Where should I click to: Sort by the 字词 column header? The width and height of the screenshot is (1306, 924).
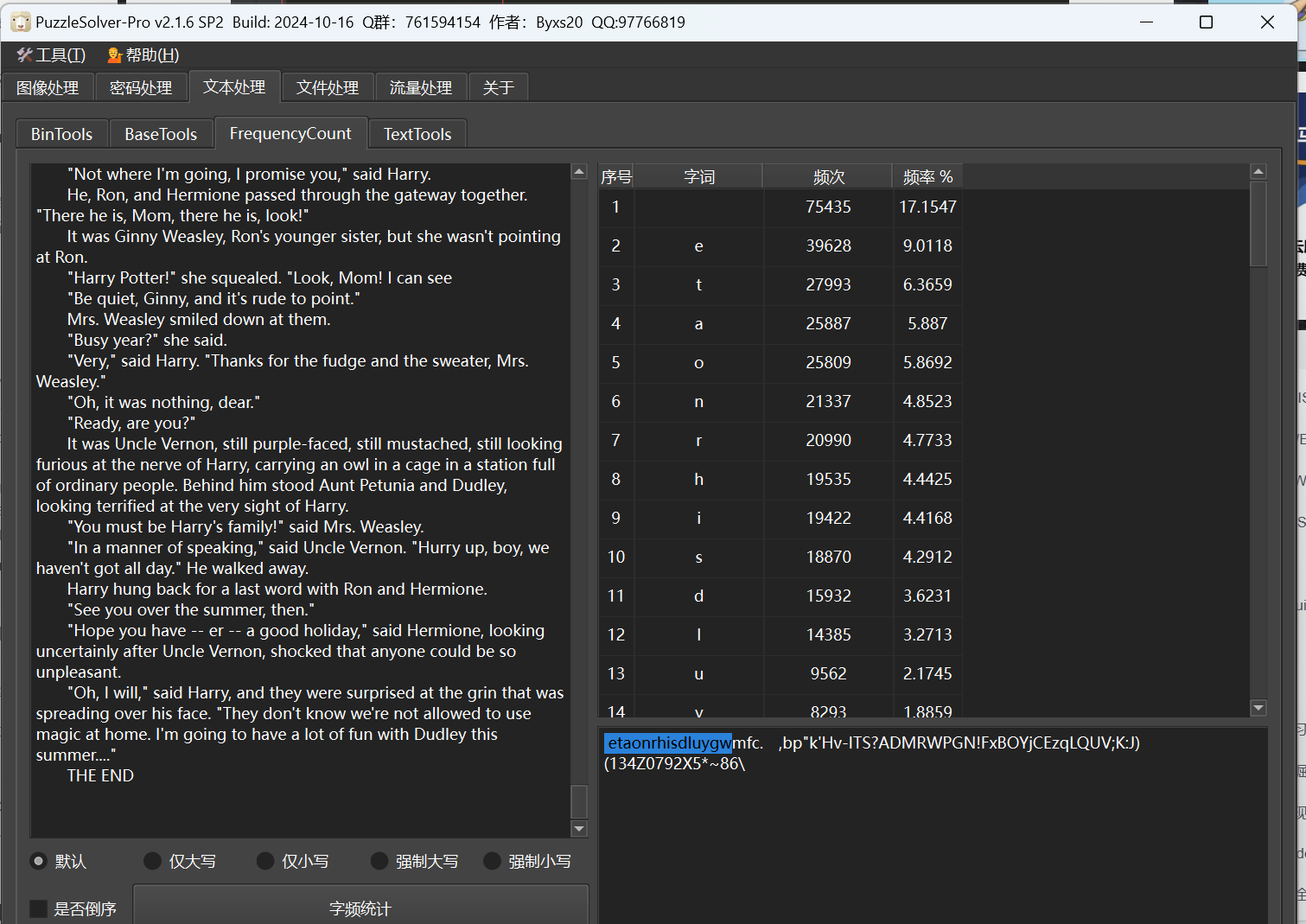[x=699, y=176]
